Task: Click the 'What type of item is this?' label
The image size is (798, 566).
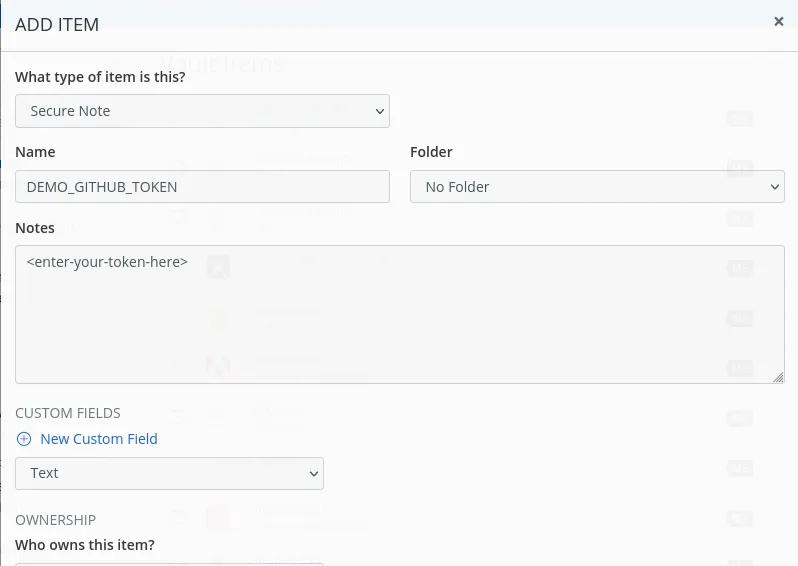Action: point(100,77)
